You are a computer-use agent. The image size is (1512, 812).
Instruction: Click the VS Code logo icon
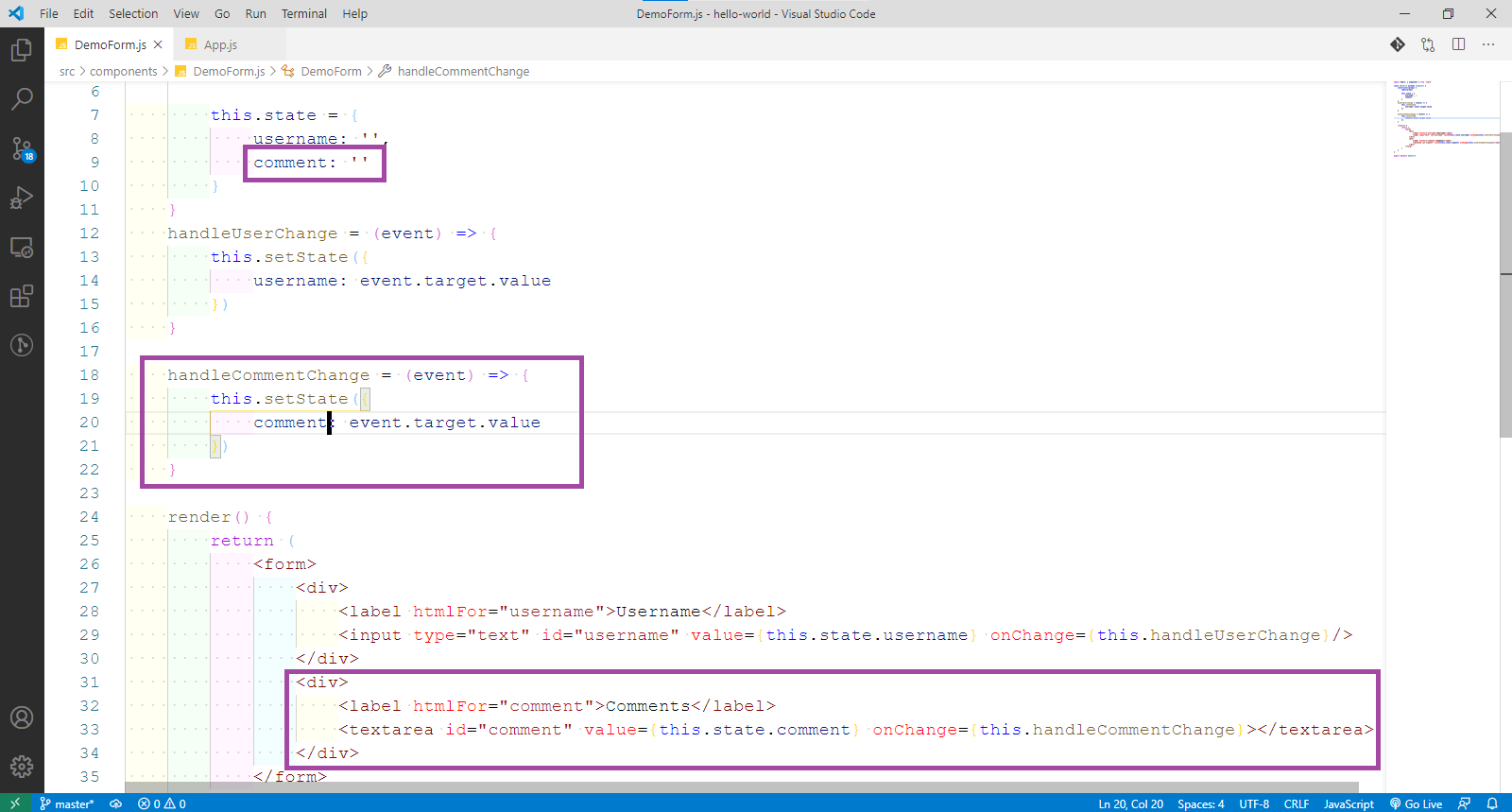(16, 13)
